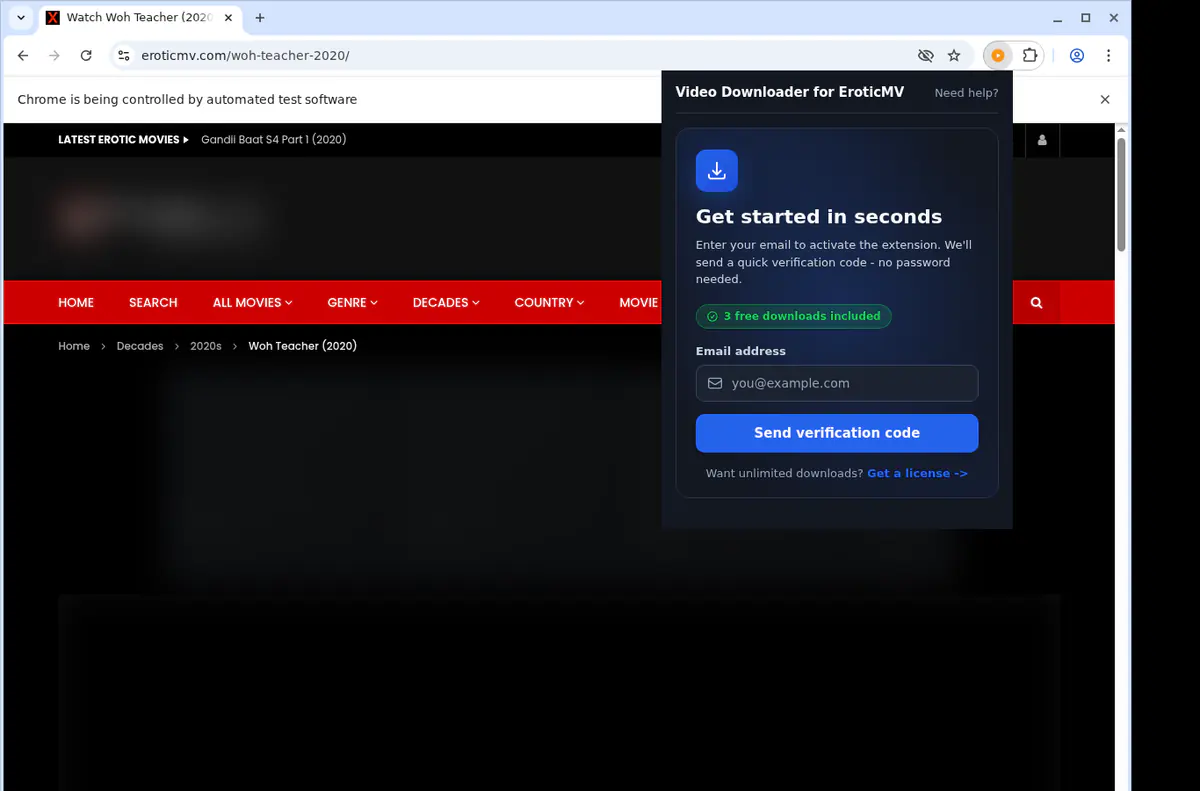Screen dimensions: 1200x791
Task: Open a new browser tab
Action: point(260,18)
